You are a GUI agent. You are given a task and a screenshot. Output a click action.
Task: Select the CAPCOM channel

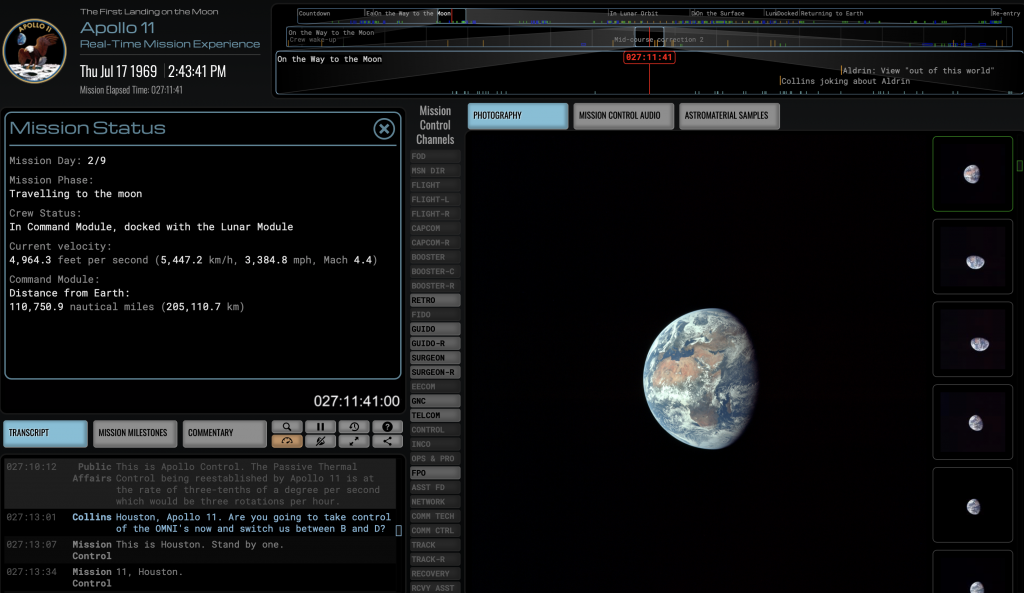point(435,228)
